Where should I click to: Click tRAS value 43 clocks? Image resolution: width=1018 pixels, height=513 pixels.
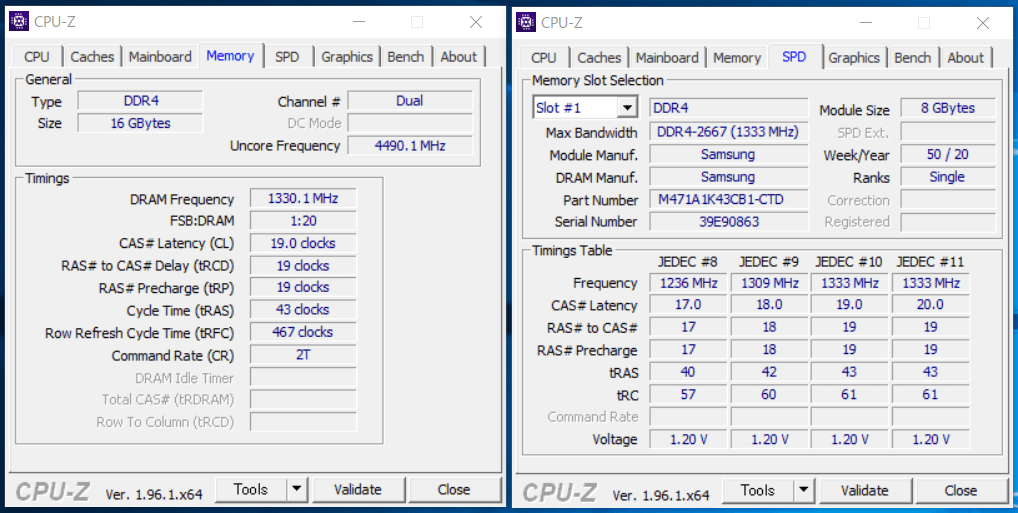point(303,310)
